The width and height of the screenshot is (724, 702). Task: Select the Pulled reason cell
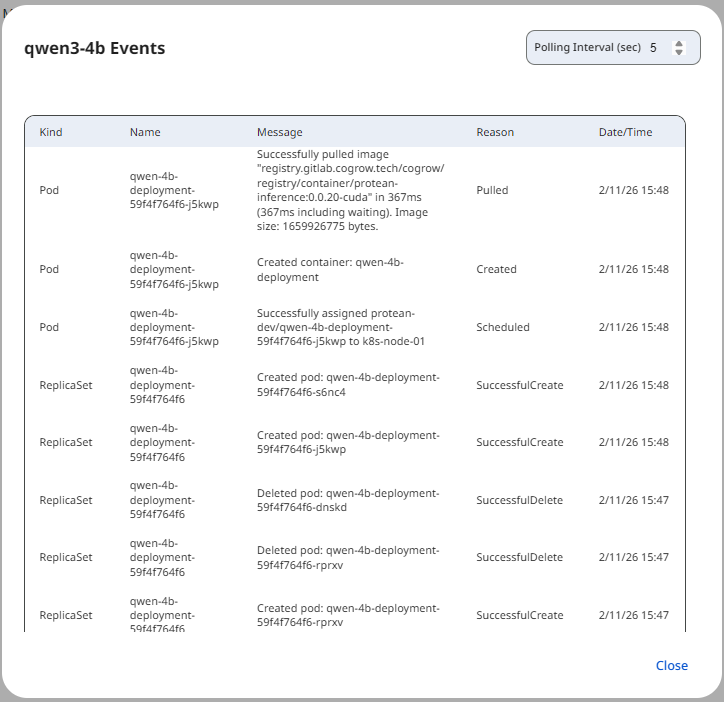(x=492, y=190)
